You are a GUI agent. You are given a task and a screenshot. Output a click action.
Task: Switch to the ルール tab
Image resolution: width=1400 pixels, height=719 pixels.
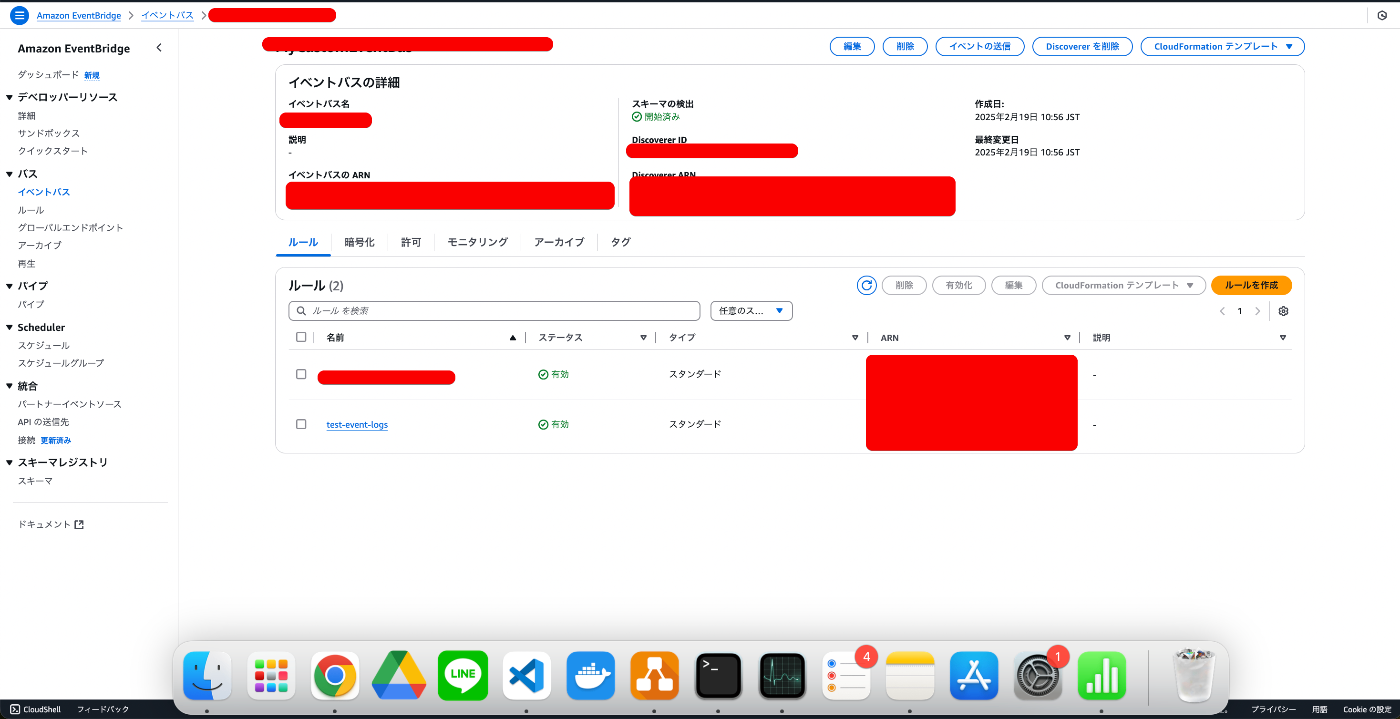(303, 242)
